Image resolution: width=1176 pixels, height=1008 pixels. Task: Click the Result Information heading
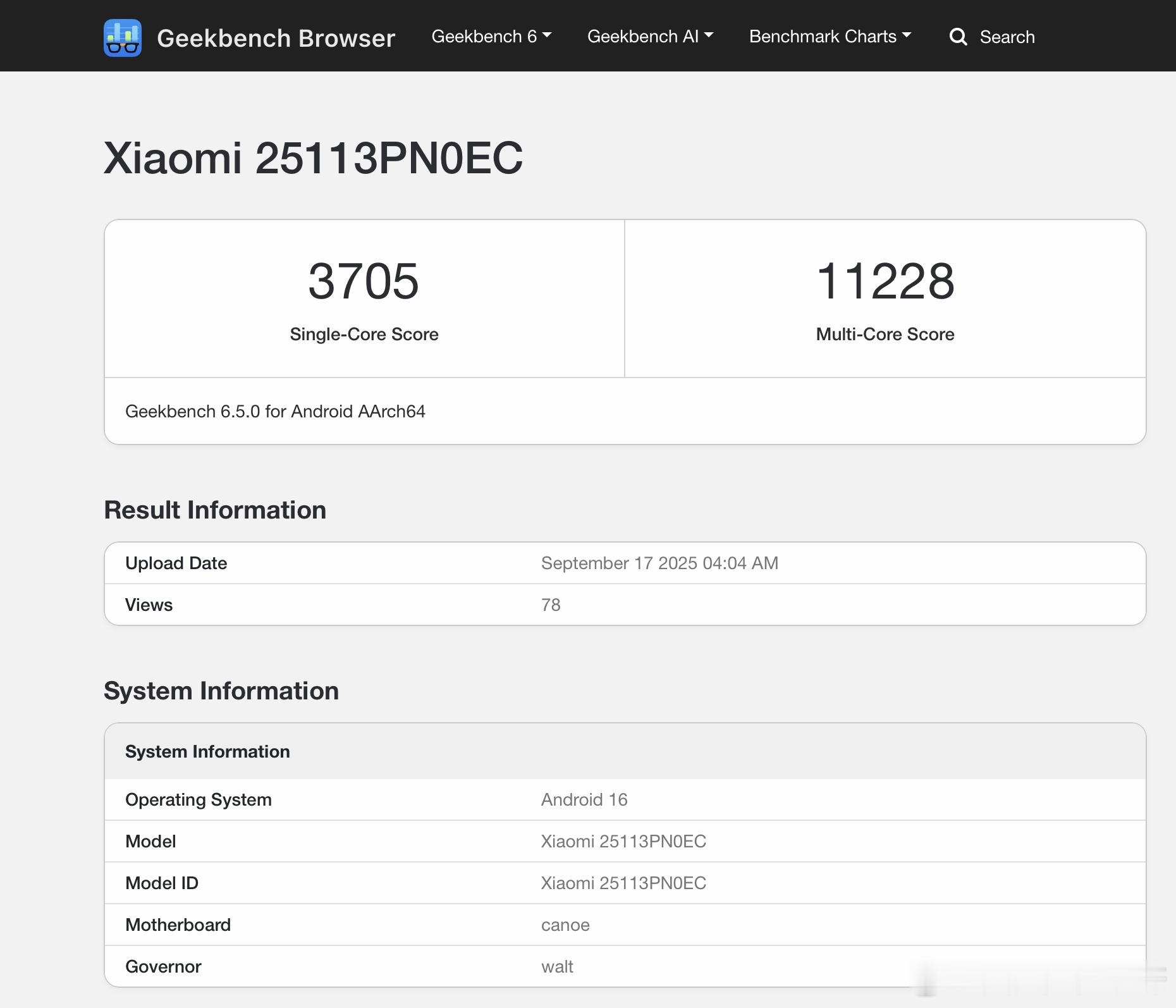(x=215, y=510)
